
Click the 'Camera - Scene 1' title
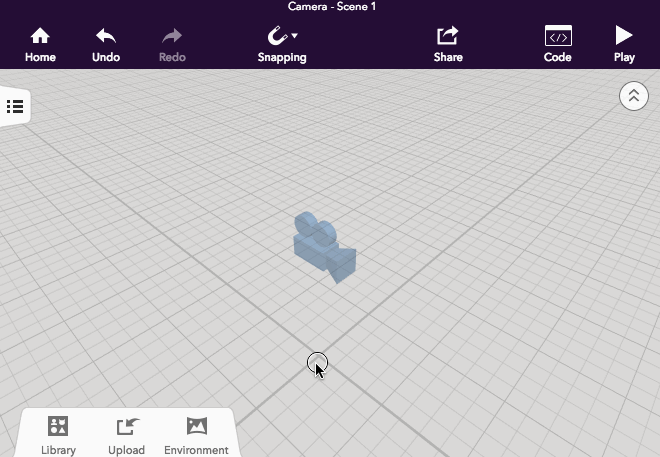pos(330,6)
